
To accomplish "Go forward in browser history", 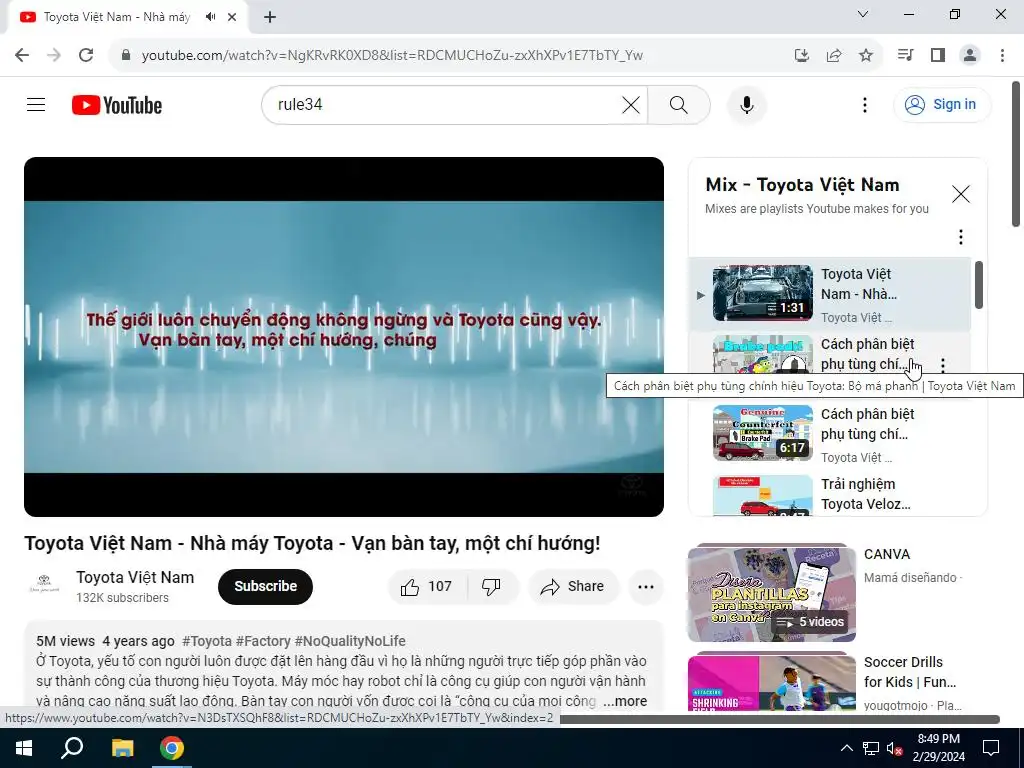I will point(54,55).
